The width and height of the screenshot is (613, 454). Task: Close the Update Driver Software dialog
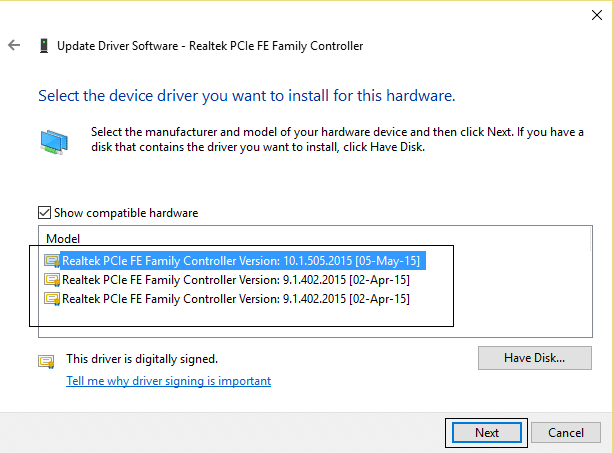(591, 14)
